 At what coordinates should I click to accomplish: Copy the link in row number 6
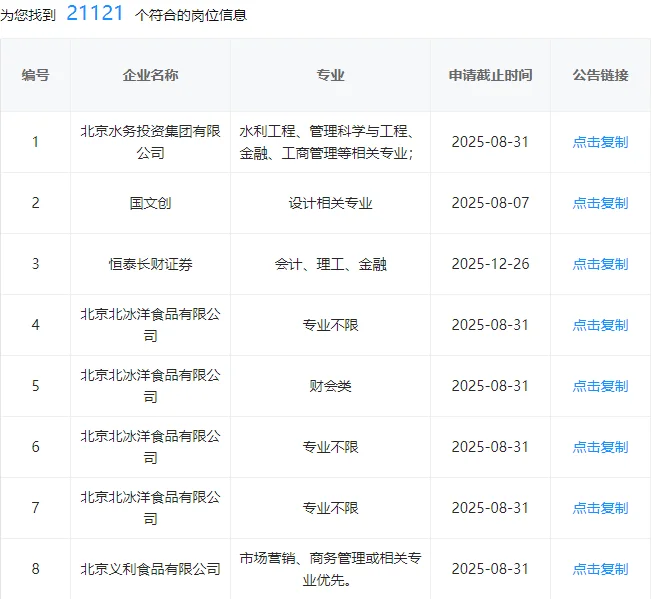click(600, 447)
